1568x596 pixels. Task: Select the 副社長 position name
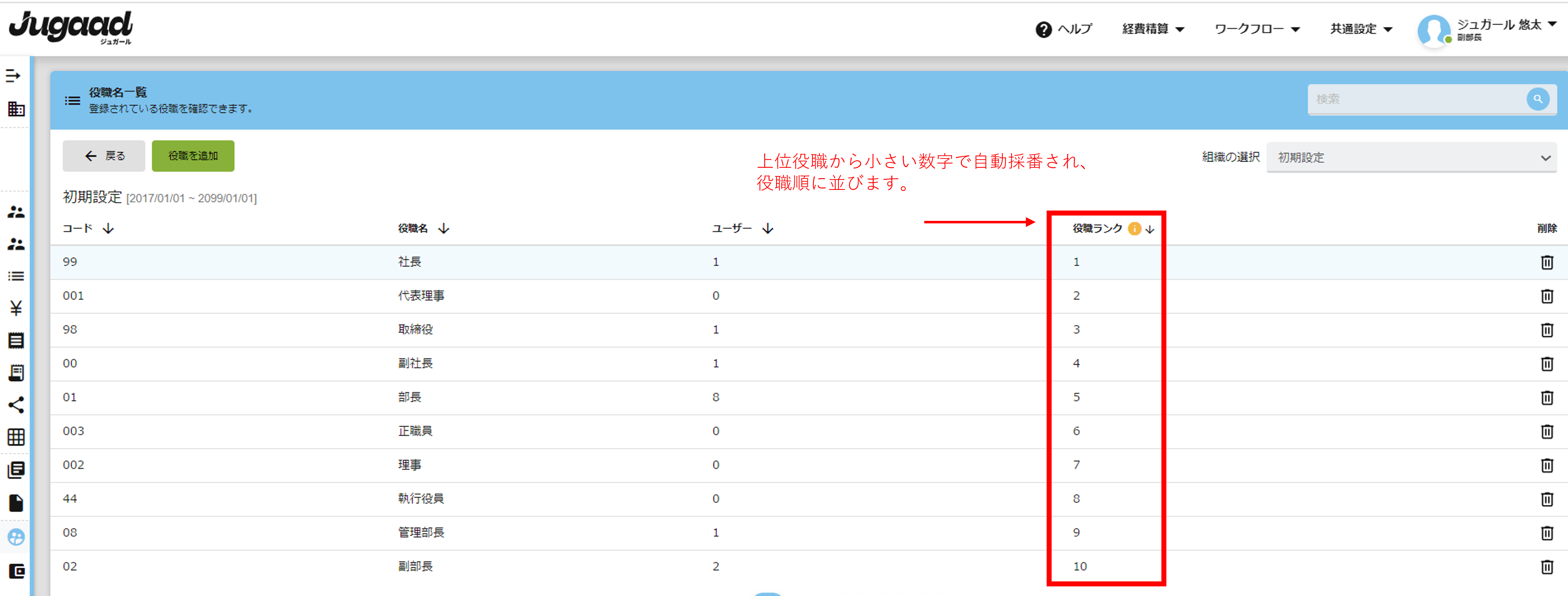click(x=415, y=363)
